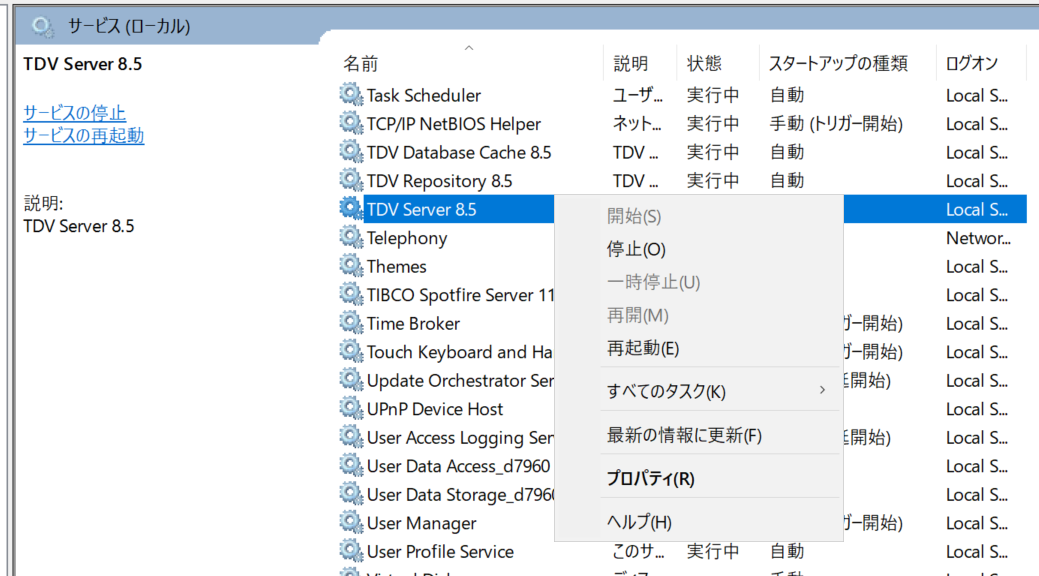Viewport: 1039px width, 576px height.
Task: Click the ユーザ... description of Task Scheduler
Action: [x=637, y=95]
